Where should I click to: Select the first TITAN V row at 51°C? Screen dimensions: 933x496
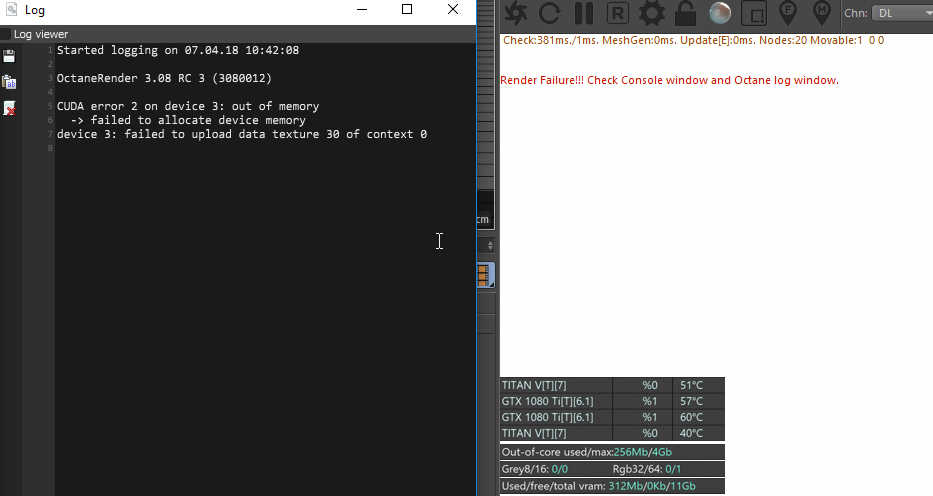[x=612, y=385]
